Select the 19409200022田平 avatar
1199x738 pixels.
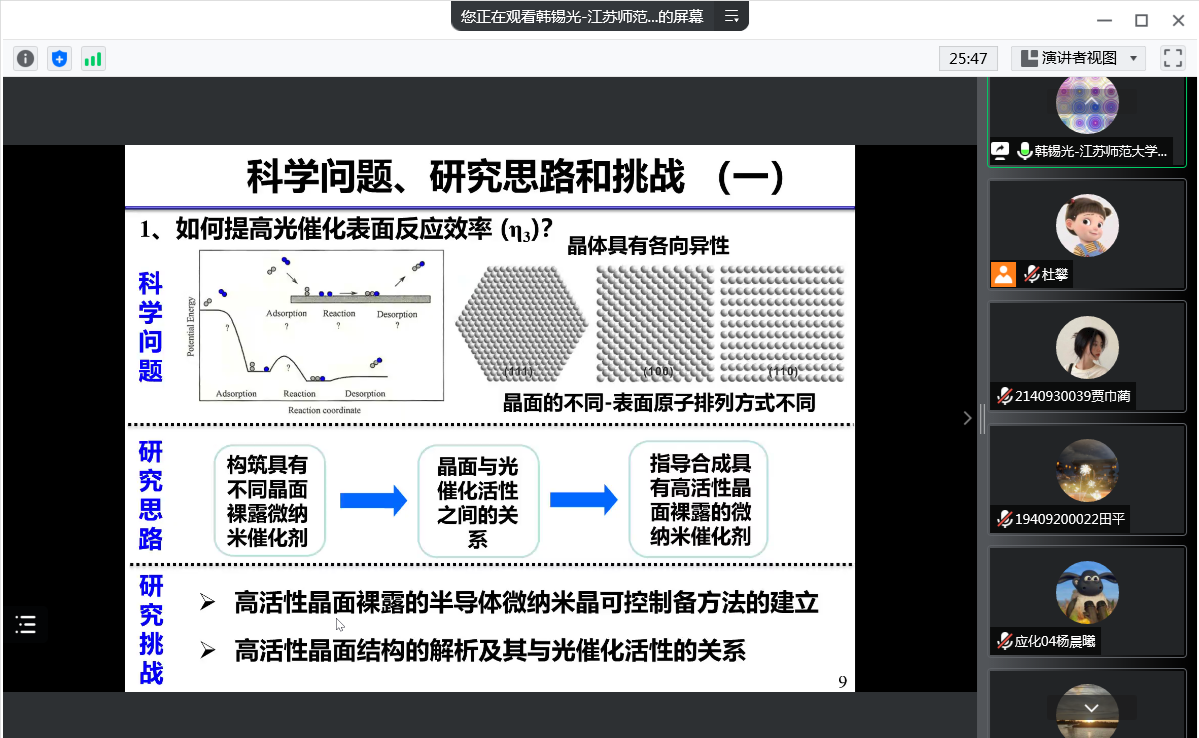click(1087, 470)
